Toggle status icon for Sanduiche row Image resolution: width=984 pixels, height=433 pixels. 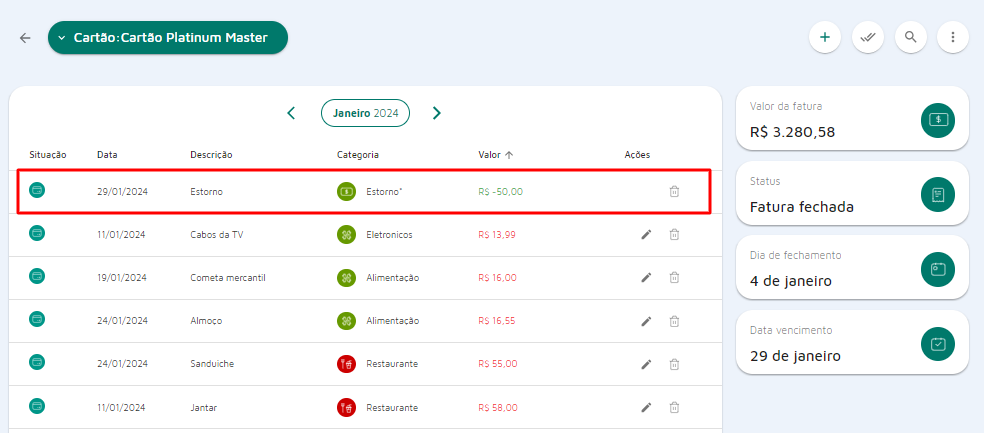point(37,363)
